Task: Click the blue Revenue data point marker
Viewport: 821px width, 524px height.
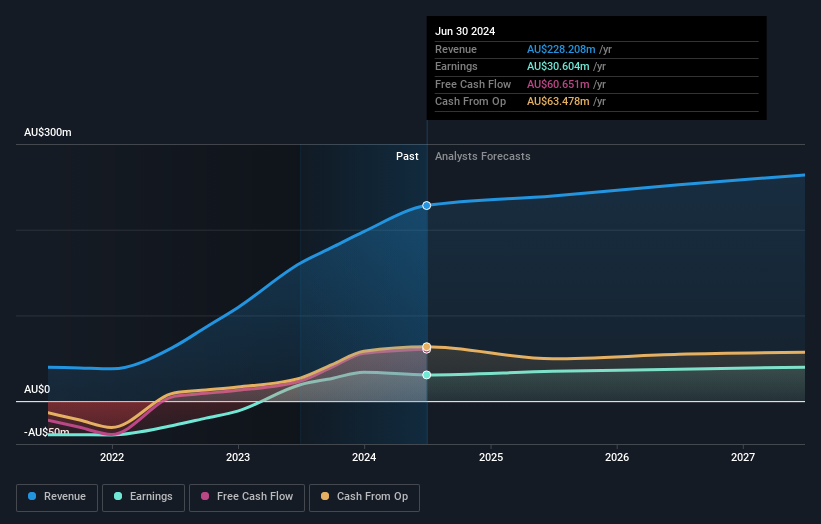Action: pyautogui.click(x=427, y=206)
